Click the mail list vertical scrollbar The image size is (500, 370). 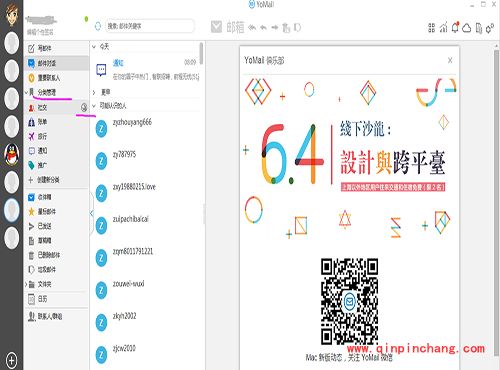tap(201, 53)
